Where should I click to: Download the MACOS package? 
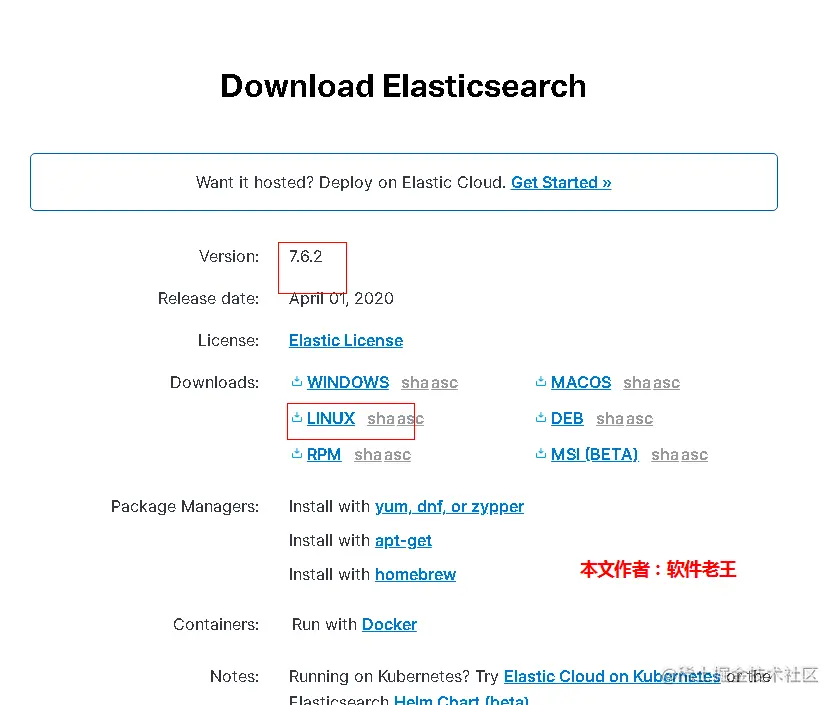(x=581, y=382)
